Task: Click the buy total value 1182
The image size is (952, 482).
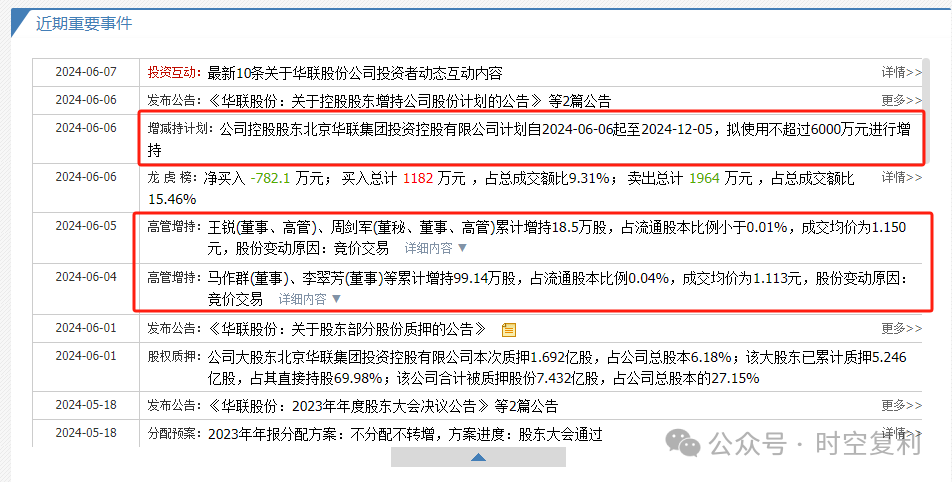Action: tap(418, 178)
